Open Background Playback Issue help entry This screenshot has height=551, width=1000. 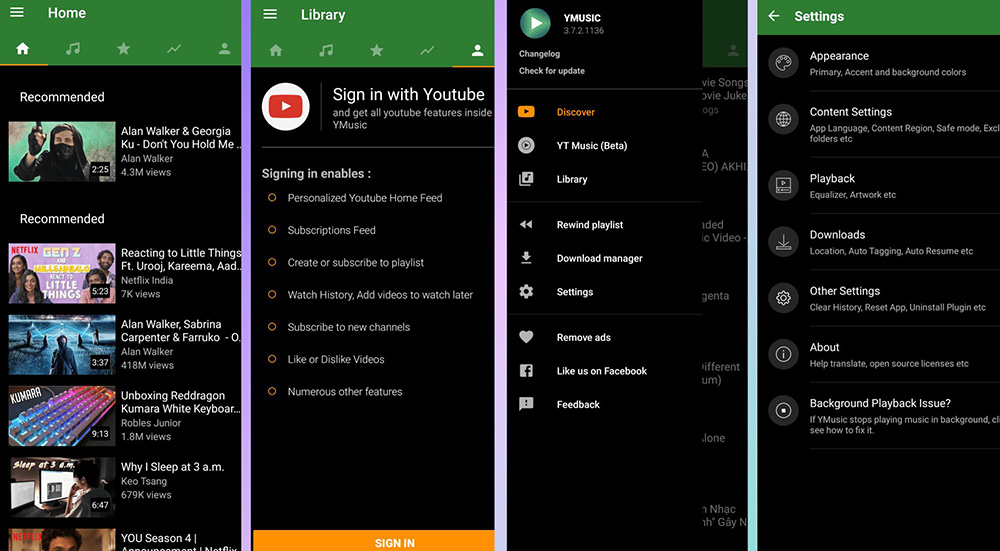880,410
